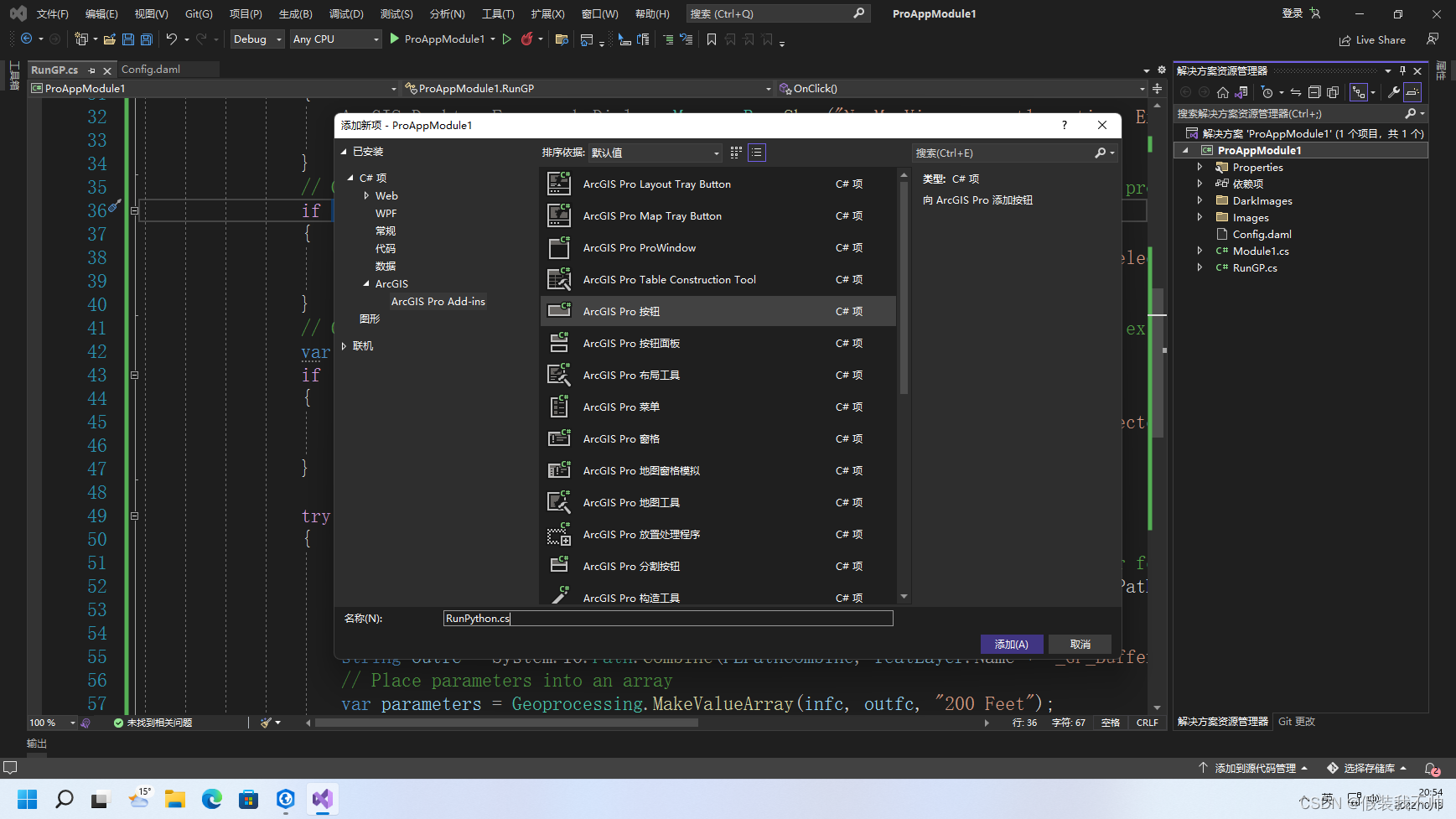Toggle auto-hide pin for Solution Explorer
Viewport: 1456px width, 819px height.
1402,70
